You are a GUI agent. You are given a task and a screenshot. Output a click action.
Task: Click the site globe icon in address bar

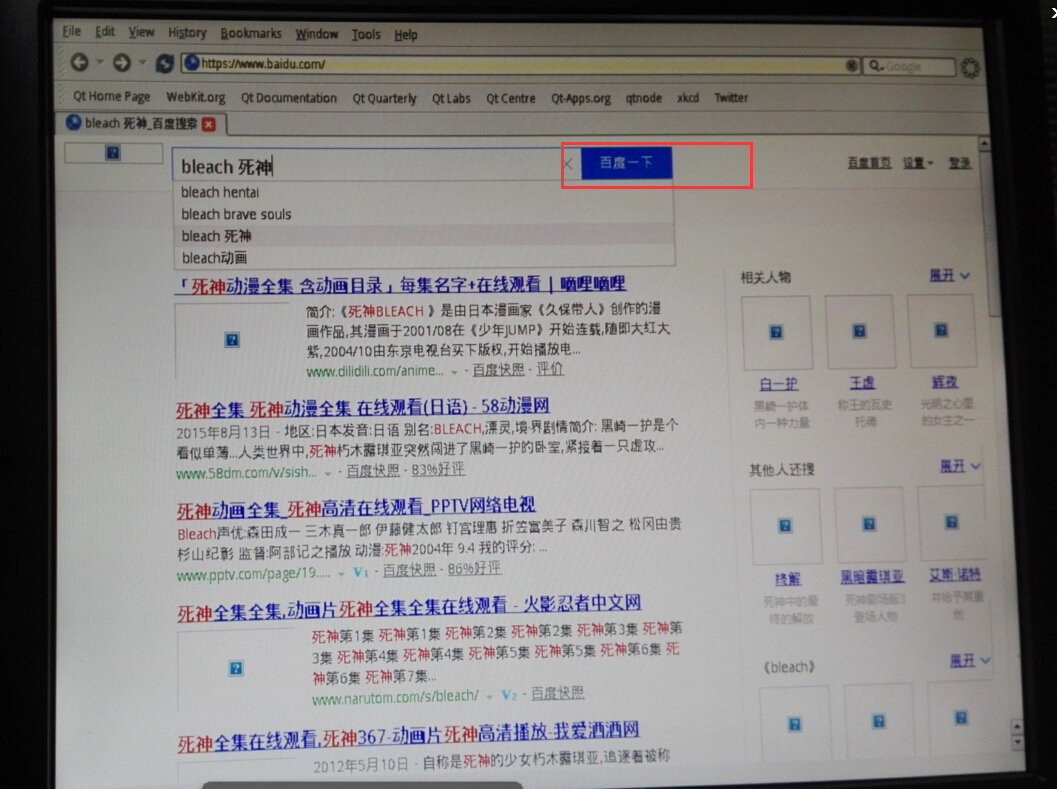pos(192,63)
